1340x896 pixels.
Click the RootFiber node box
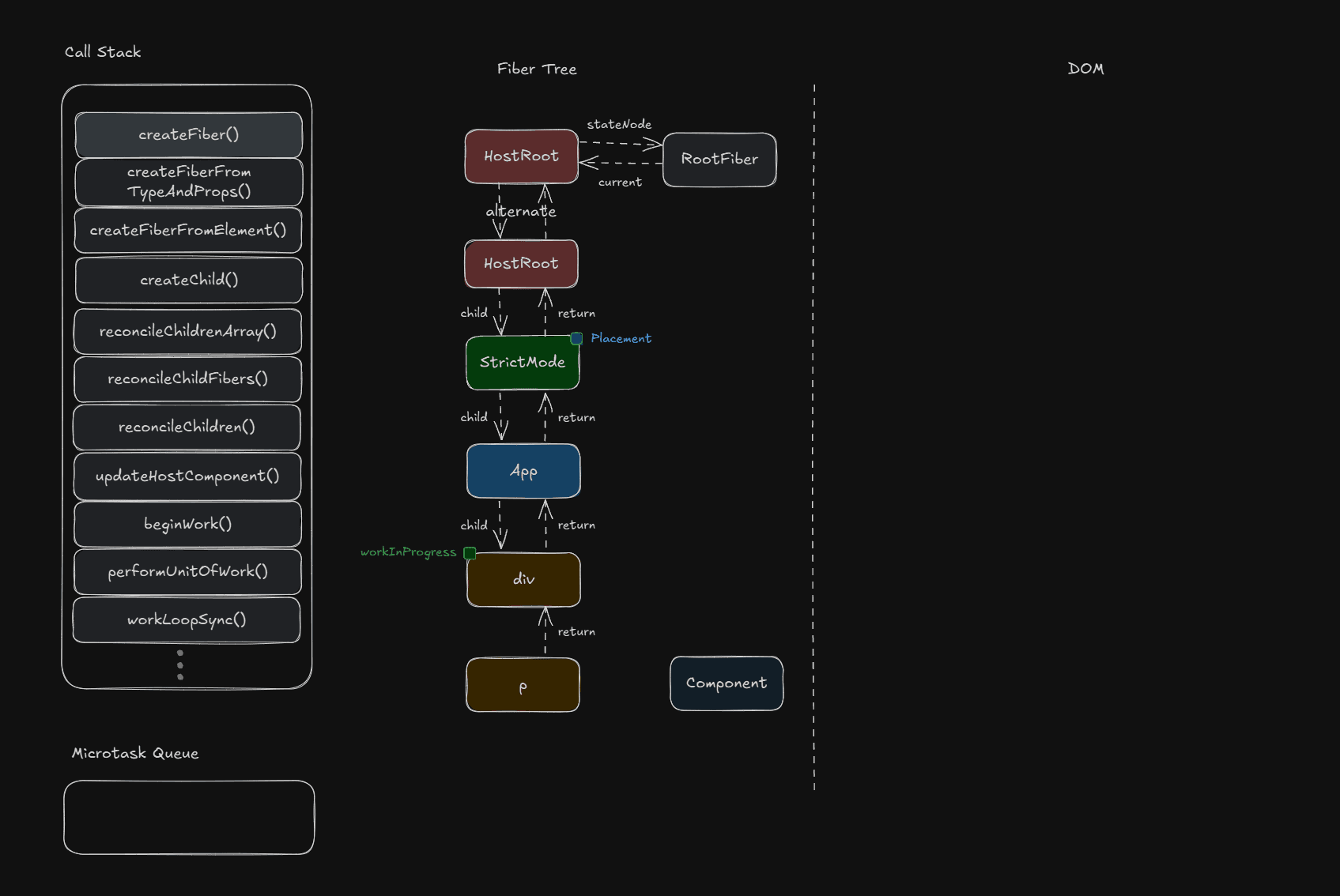tap(719, 160)
